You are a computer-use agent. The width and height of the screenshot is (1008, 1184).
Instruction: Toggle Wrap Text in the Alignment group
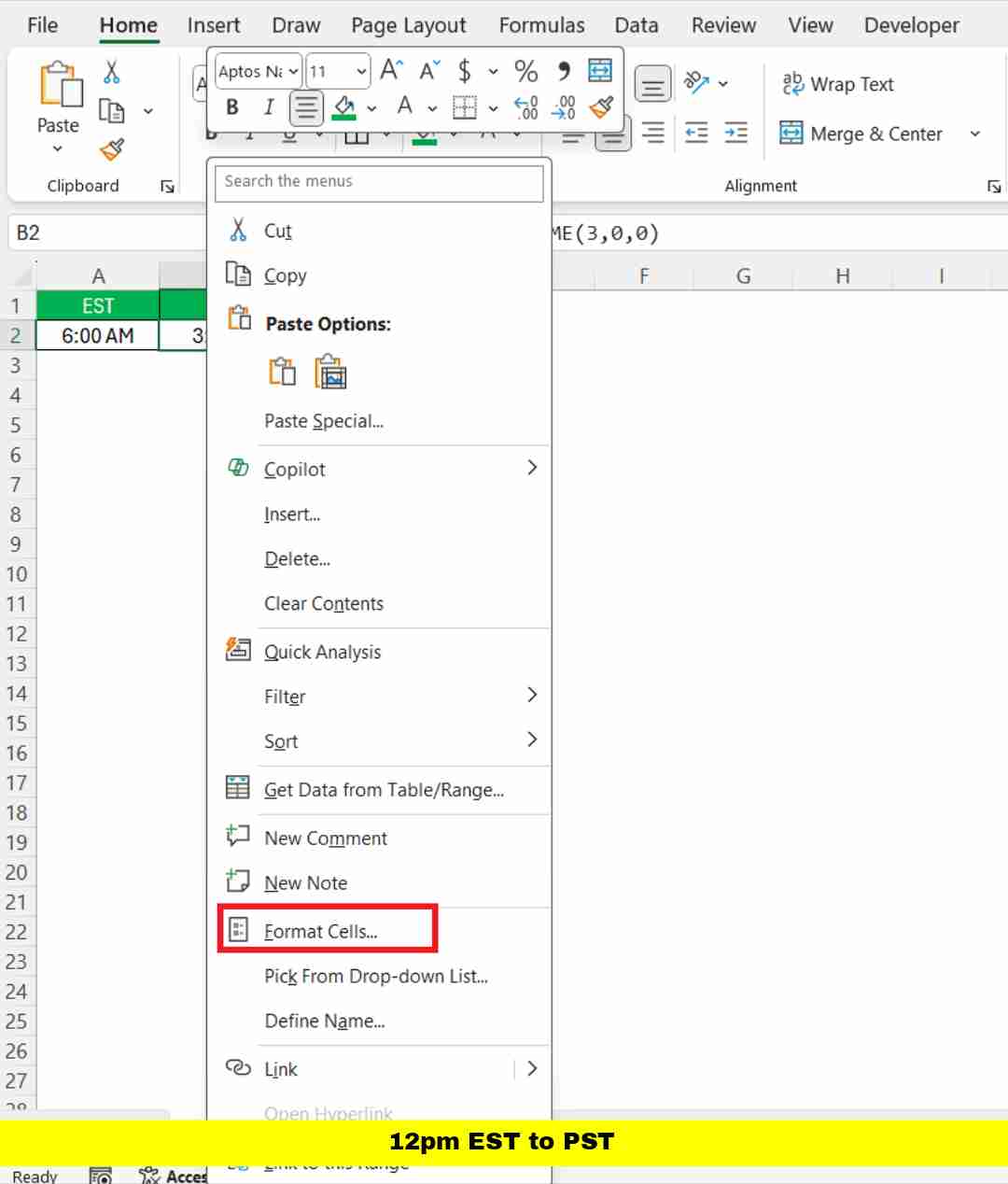coord(837,84)
